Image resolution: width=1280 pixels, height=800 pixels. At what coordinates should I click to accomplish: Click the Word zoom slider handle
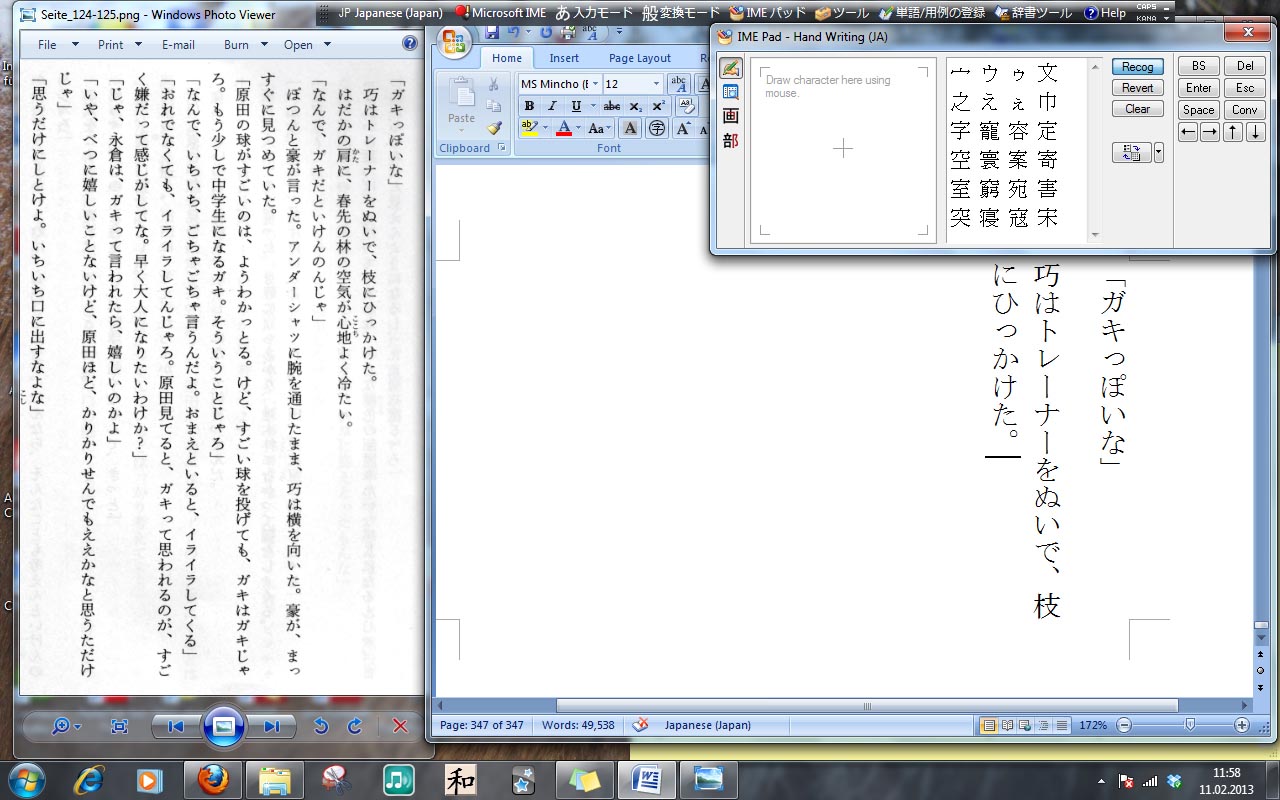1189,725
